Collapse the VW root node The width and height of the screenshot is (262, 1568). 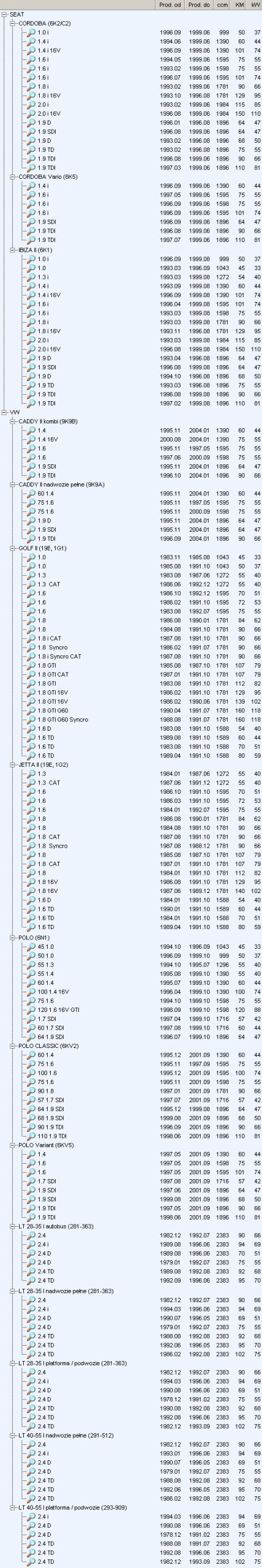5,412
